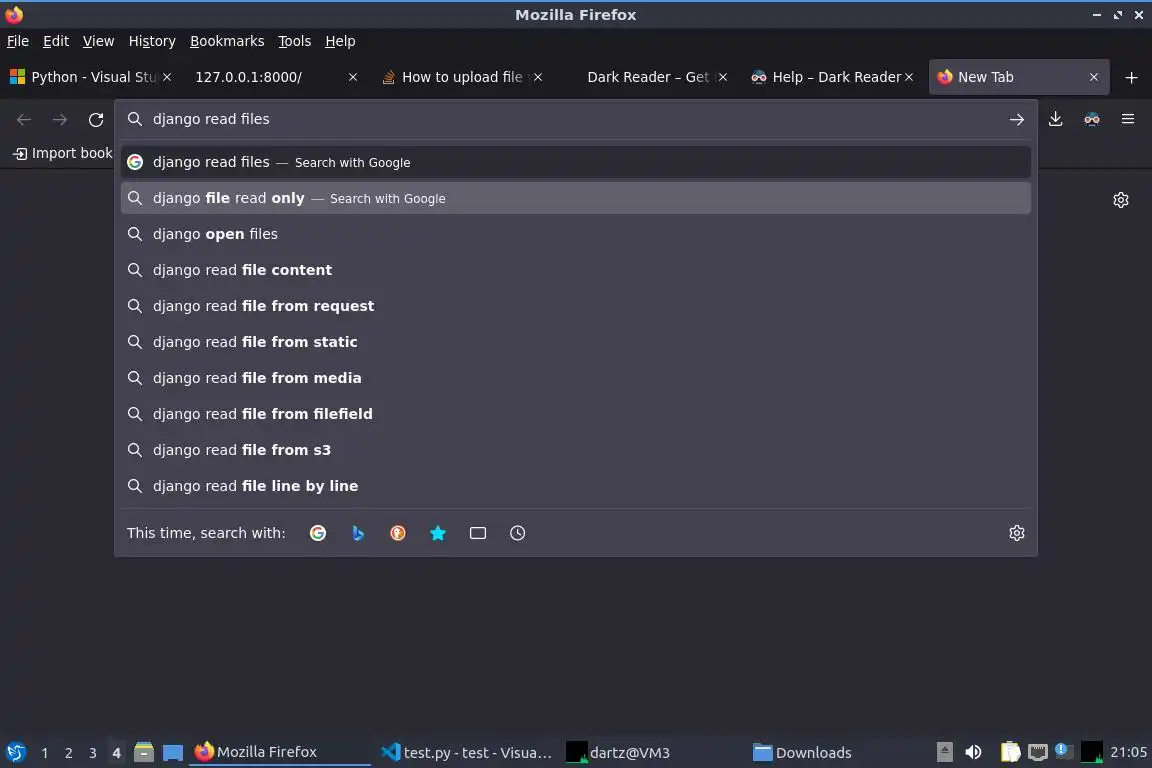Open the update notification tray icon
1152x768 pixels.
(x=1063, y=751)
